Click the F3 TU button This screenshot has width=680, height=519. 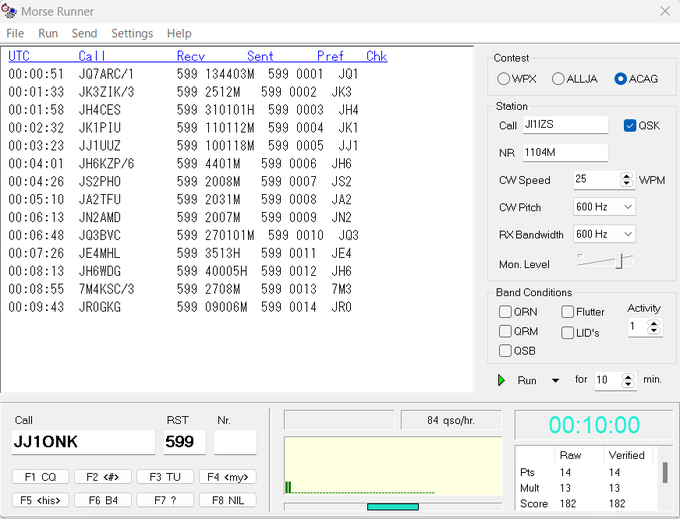pyautogui.click(x=165, y=477)
